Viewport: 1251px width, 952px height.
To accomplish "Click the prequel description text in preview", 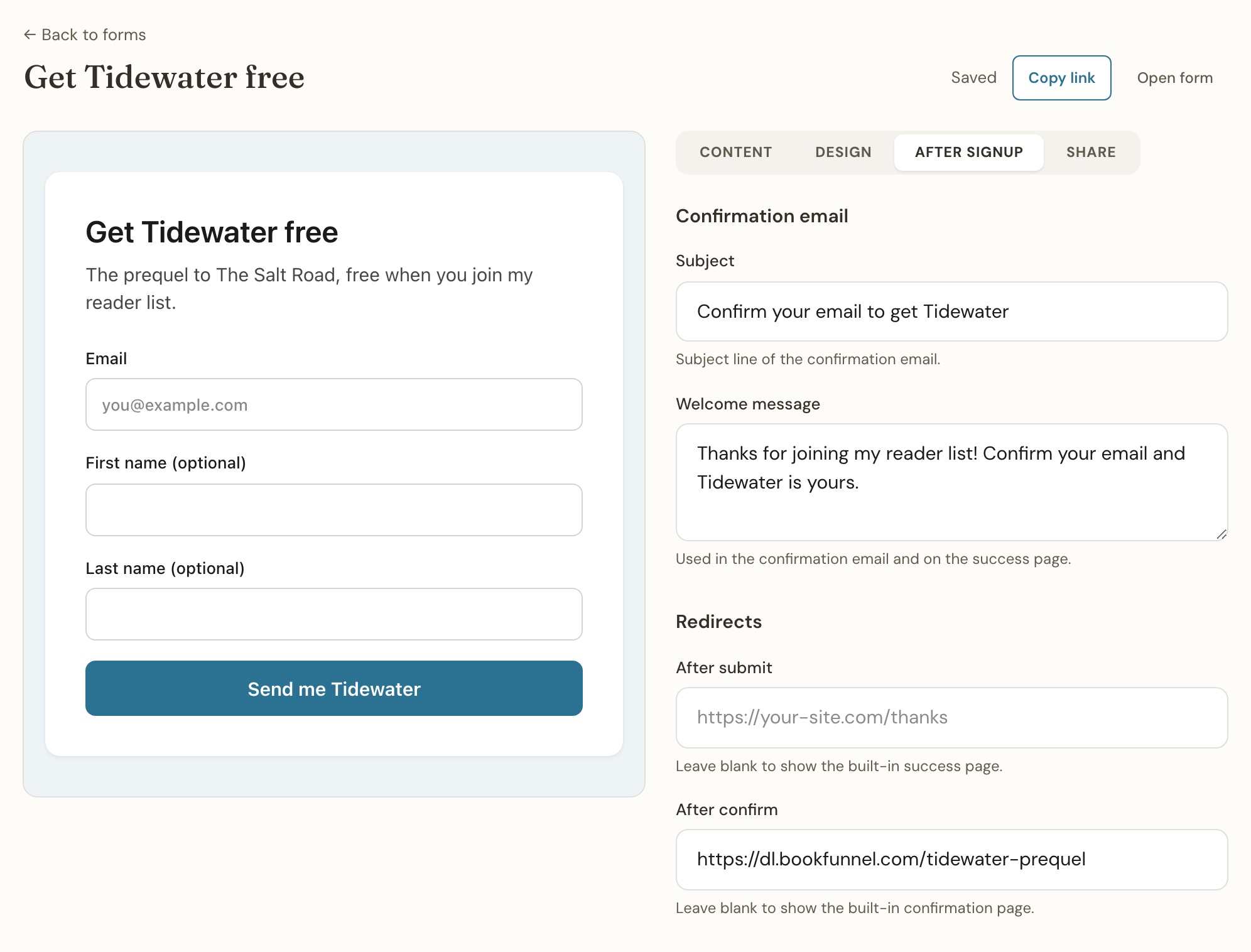I will (309, 288).
